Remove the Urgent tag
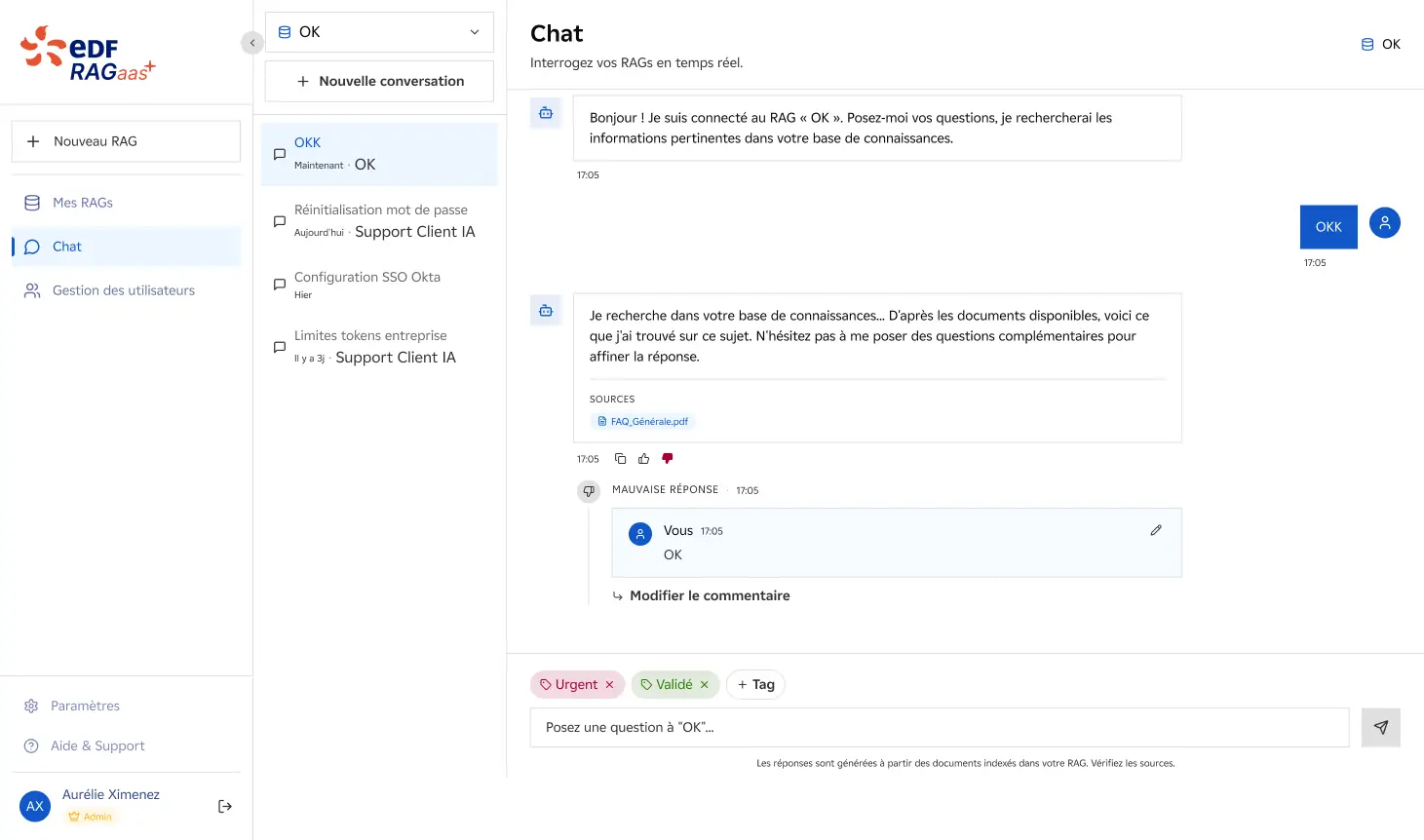The height and width of the screenshot is (840, 1424). pyautogui.click(x=609, y=685)
